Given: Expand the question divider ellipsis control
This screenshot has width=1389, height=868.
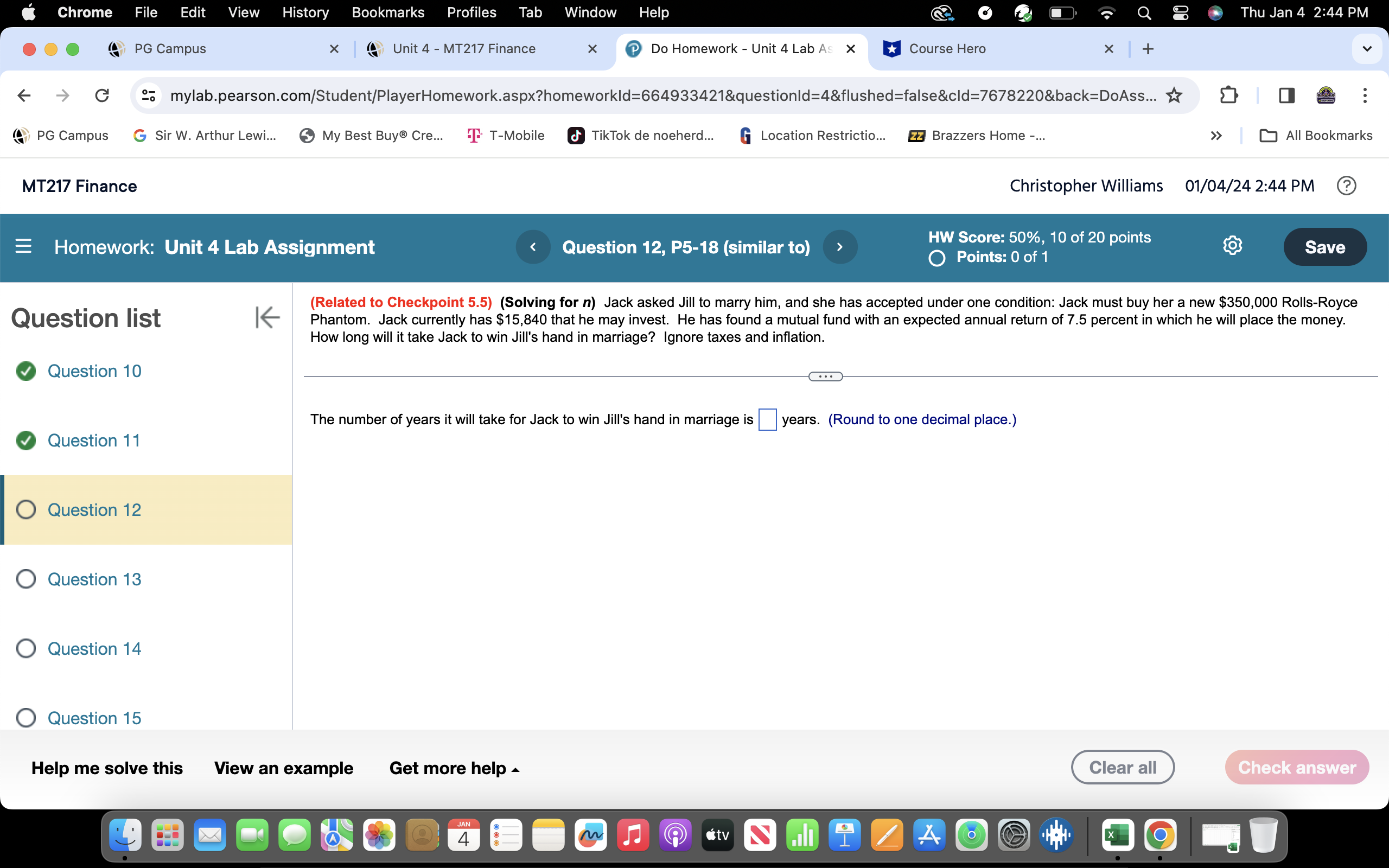Looking at the screenshot, I should (x=825, y=375).
